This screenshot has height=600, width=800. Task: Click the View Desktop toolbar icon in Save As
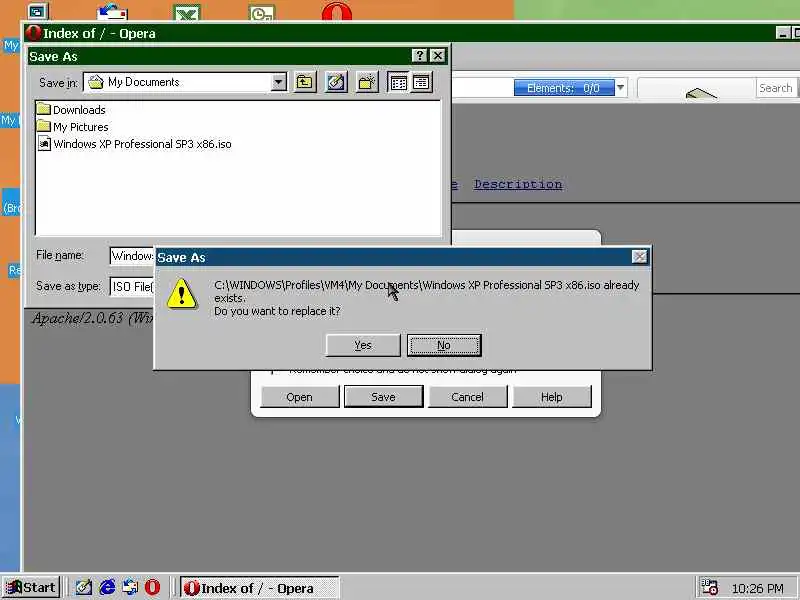point(336,82)
